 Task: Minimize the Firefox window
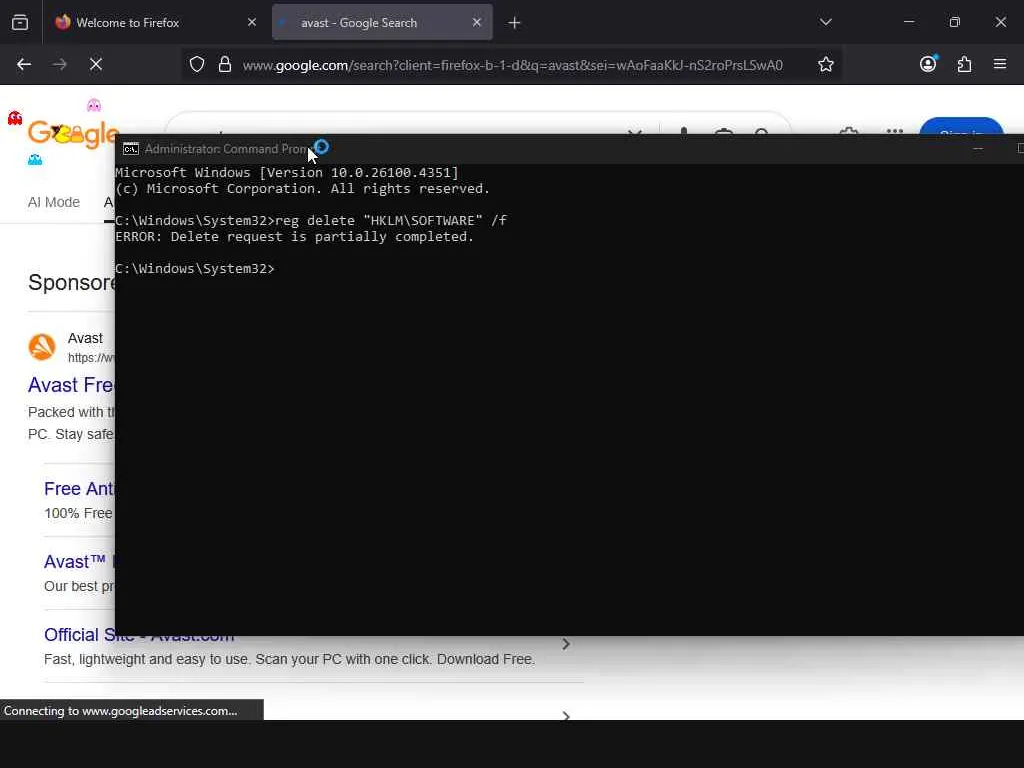click(909, 22)
